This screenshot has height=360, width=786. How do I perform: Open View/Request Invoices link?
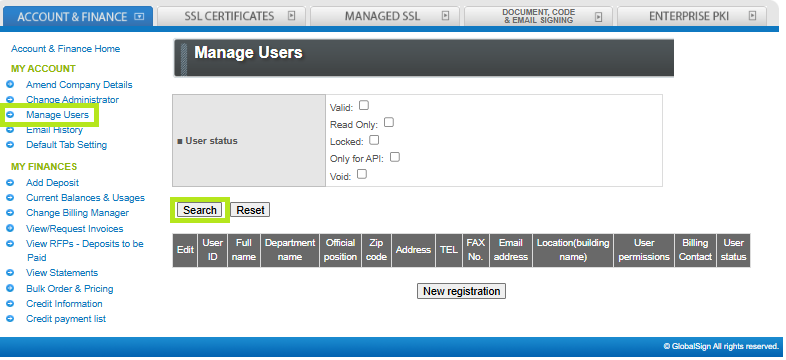[x=75, y=229]
